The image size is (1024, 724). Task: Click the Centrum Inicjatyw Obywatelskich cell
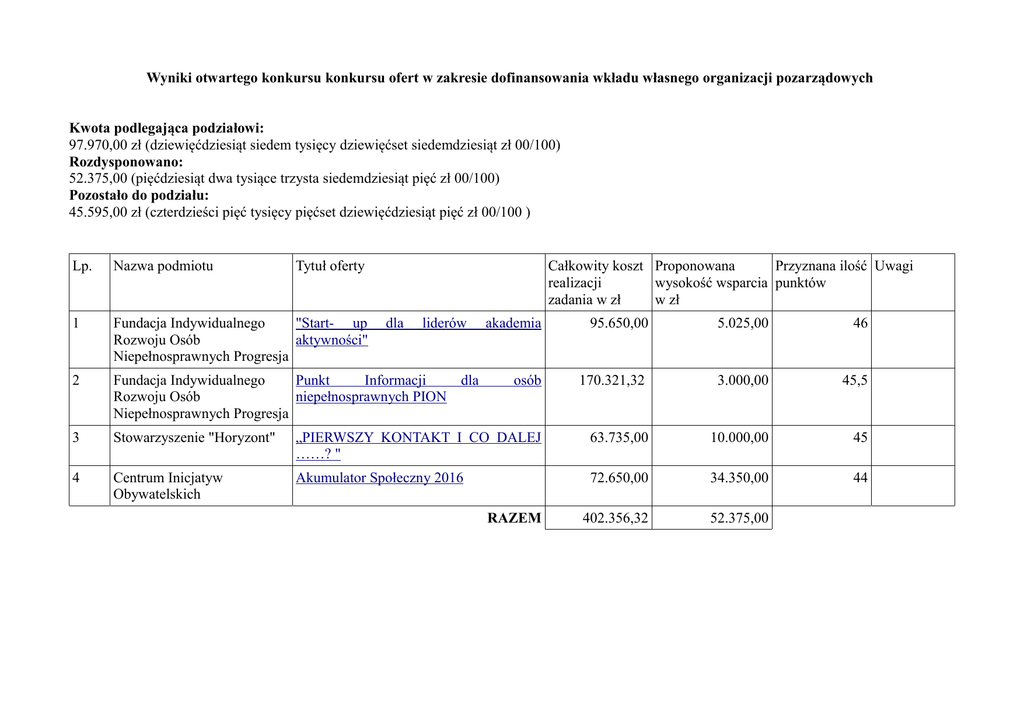(168, 486)
